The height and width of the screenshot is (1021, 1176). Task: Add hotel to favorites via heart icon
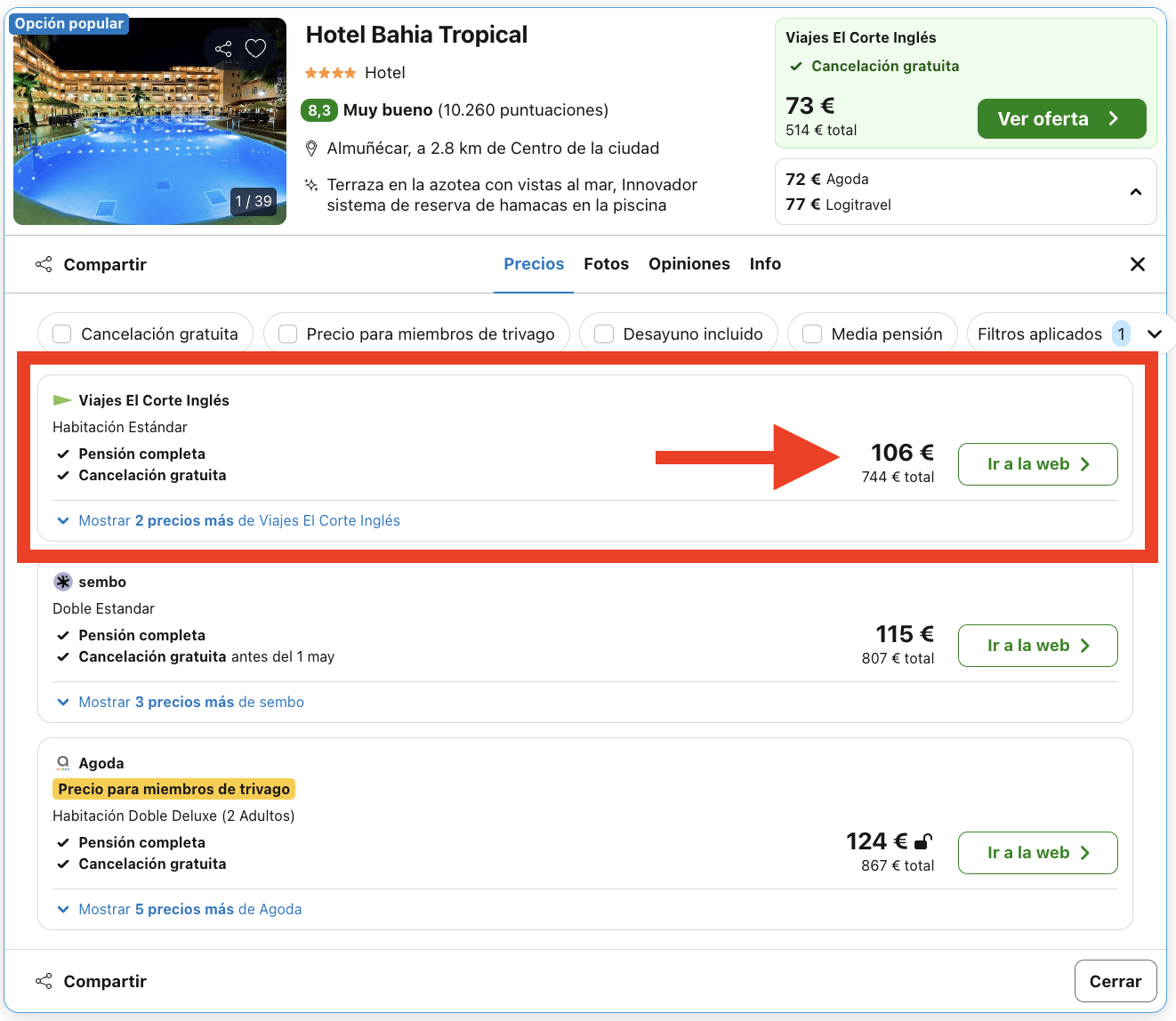255,48
